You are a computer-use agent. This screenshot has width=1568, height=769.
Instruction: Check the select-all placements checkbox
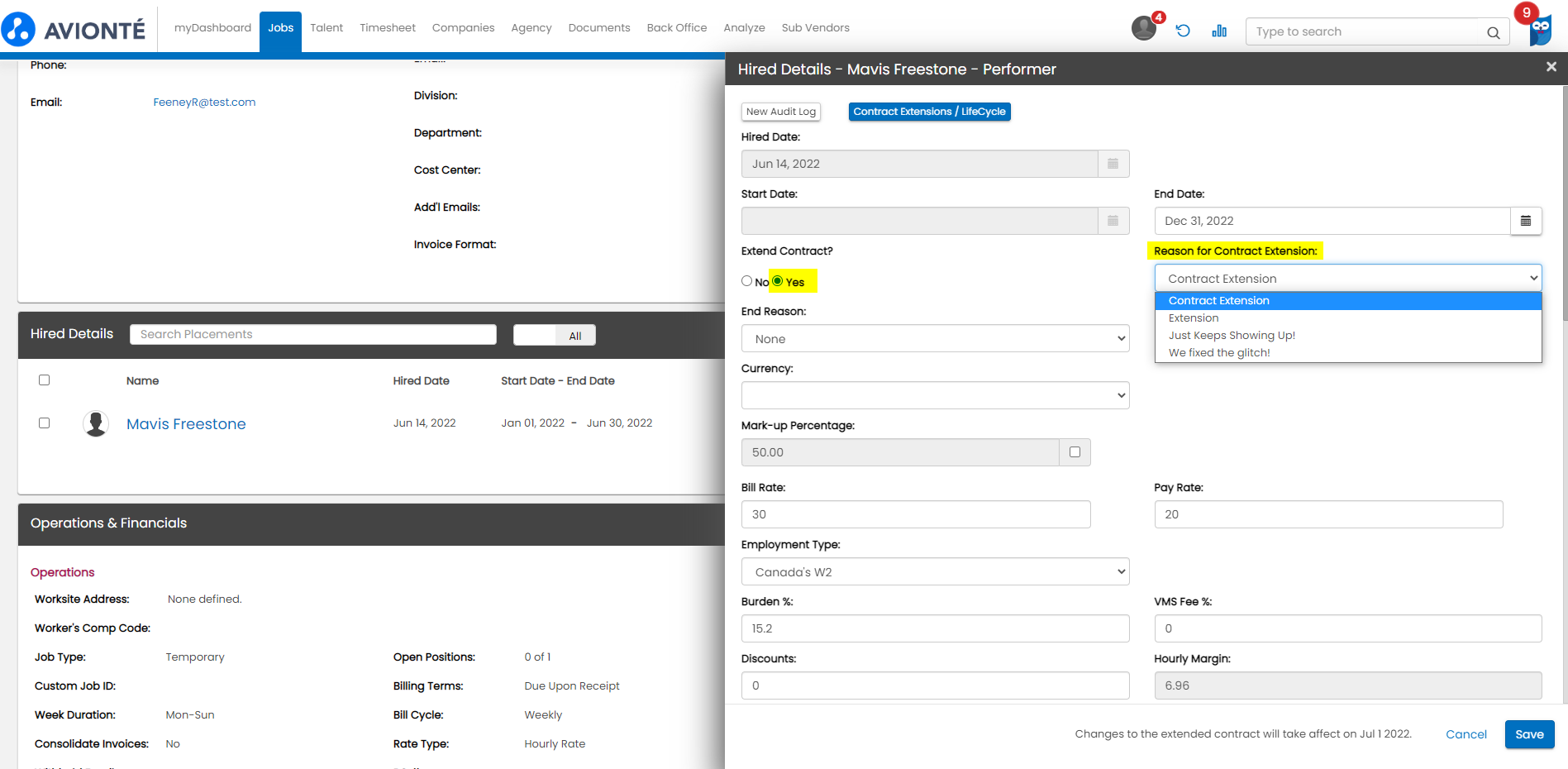[x=45, y=380]
